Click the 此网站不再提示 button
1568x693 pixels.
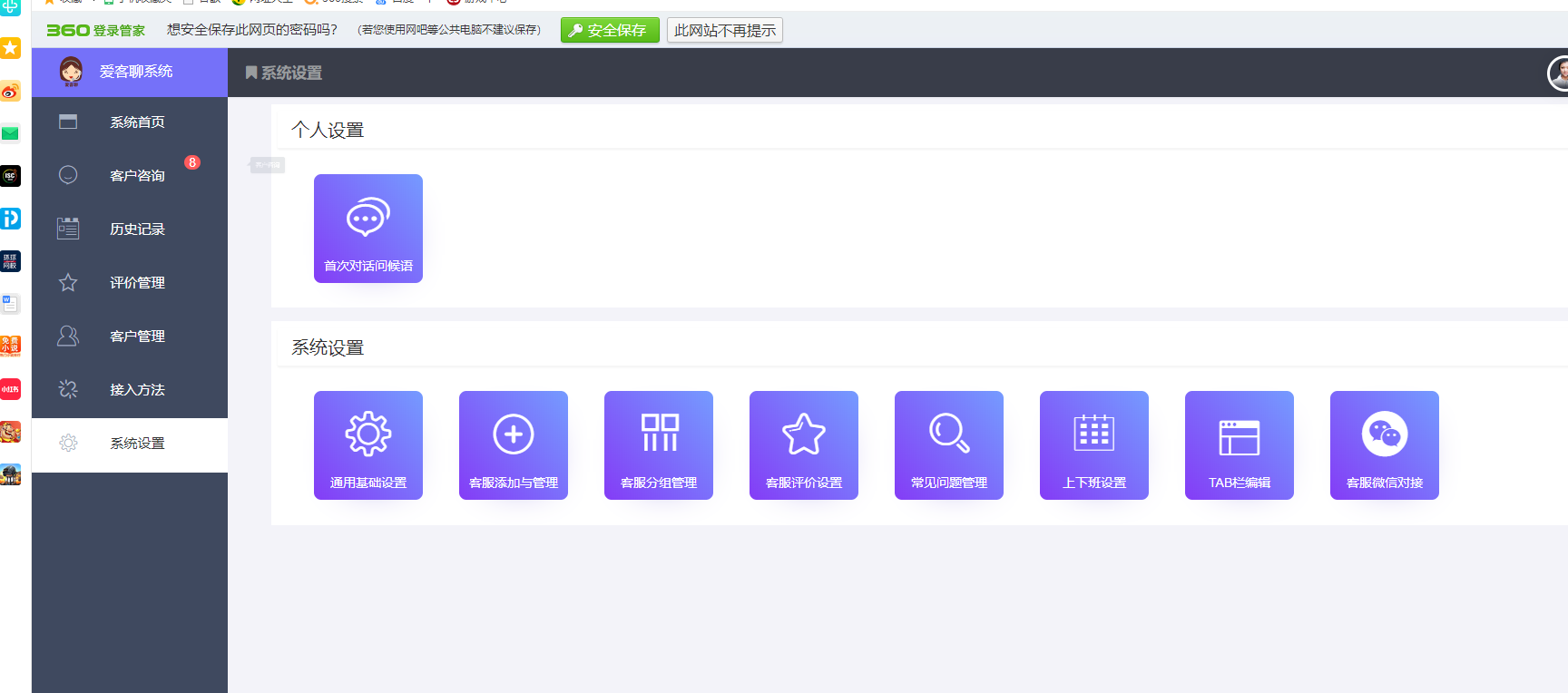(724, 31)
